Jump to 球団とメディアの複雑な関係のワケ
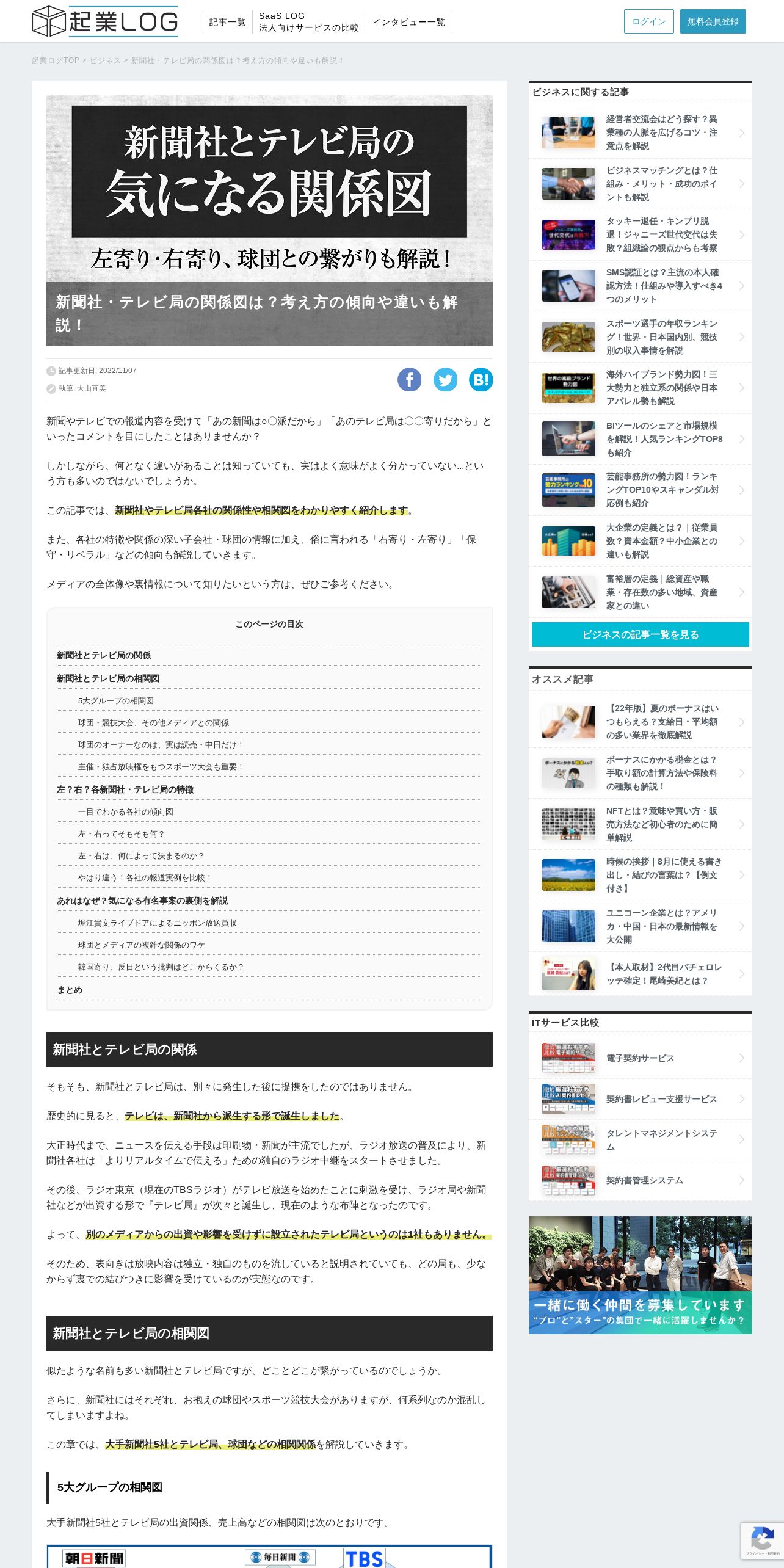This screenshot has height=1568, width=784. tap(141, 945)
